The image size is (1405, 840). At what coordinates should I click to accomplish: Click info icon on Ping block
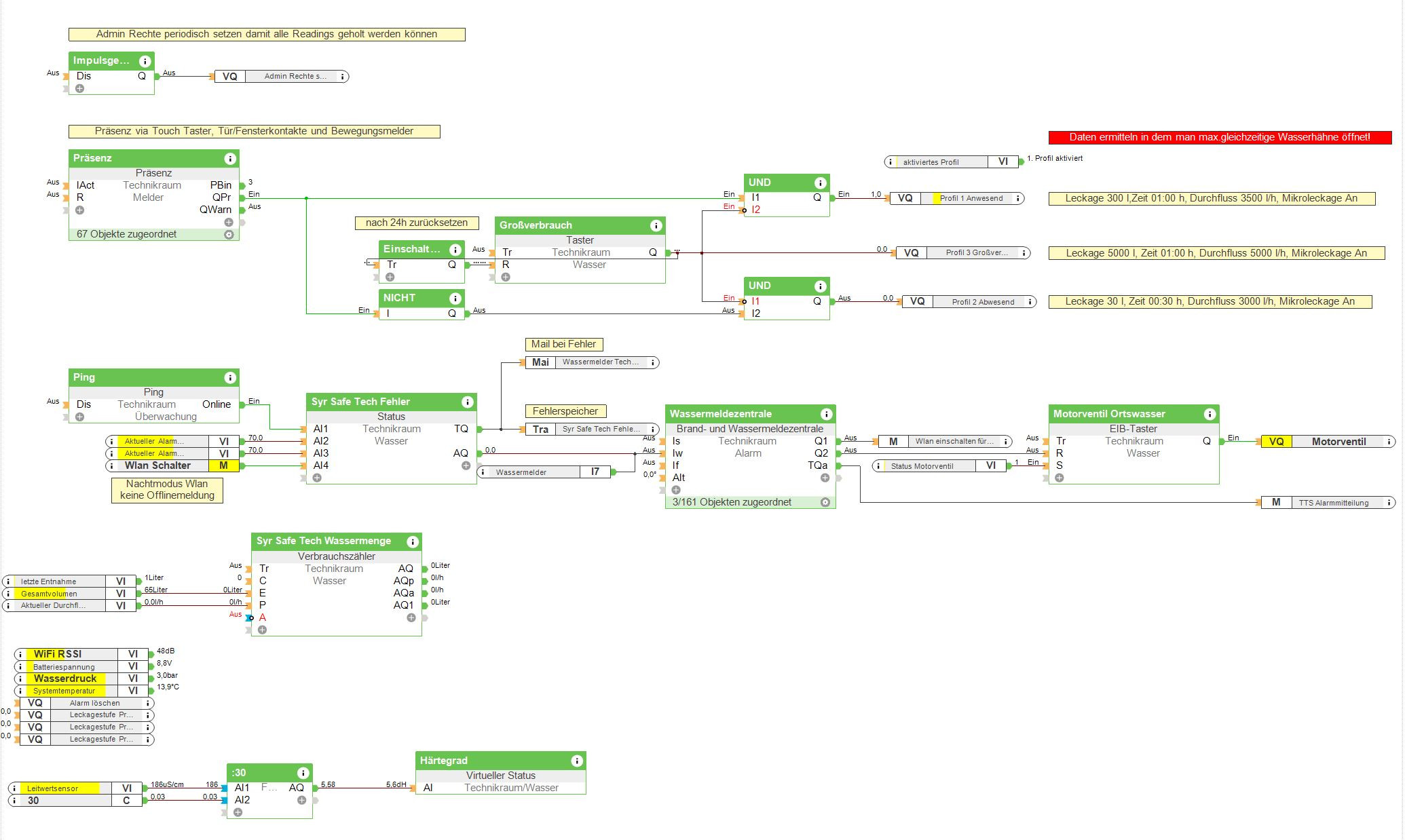(229, 377)
